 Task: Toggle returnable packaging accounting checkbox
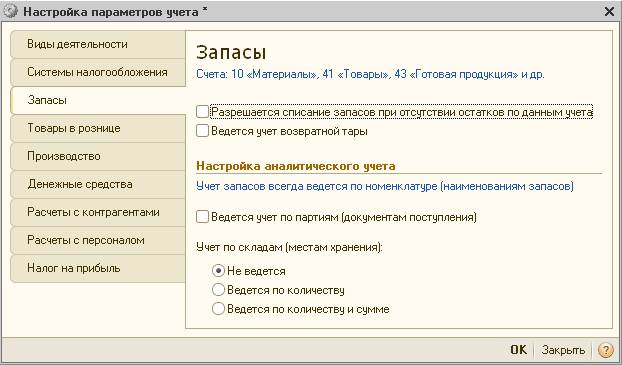(202, 131)
